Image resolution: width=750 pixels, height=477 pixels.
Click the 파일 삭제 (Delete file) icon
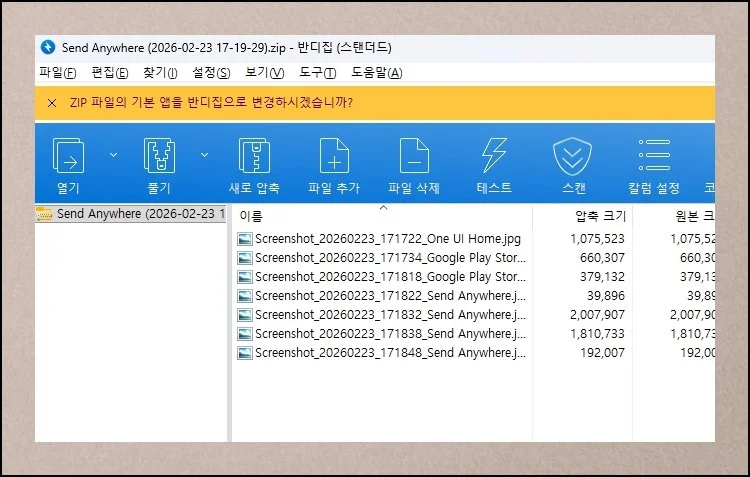coord(413,157)
